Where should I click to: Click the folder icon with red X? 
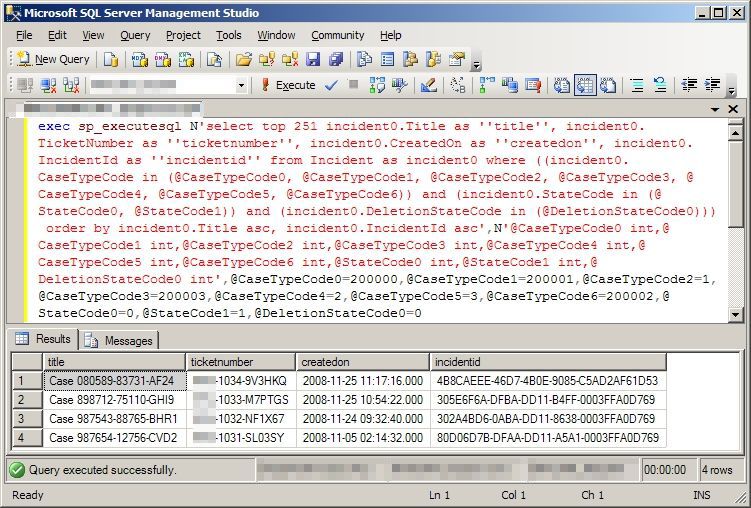tap(290, 59)
